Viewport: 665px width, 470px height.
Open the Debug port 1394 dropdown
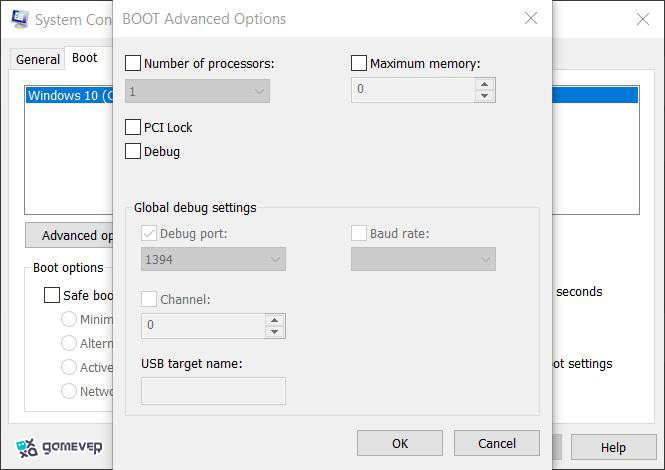pyautogui.click(x=213, y=259)
